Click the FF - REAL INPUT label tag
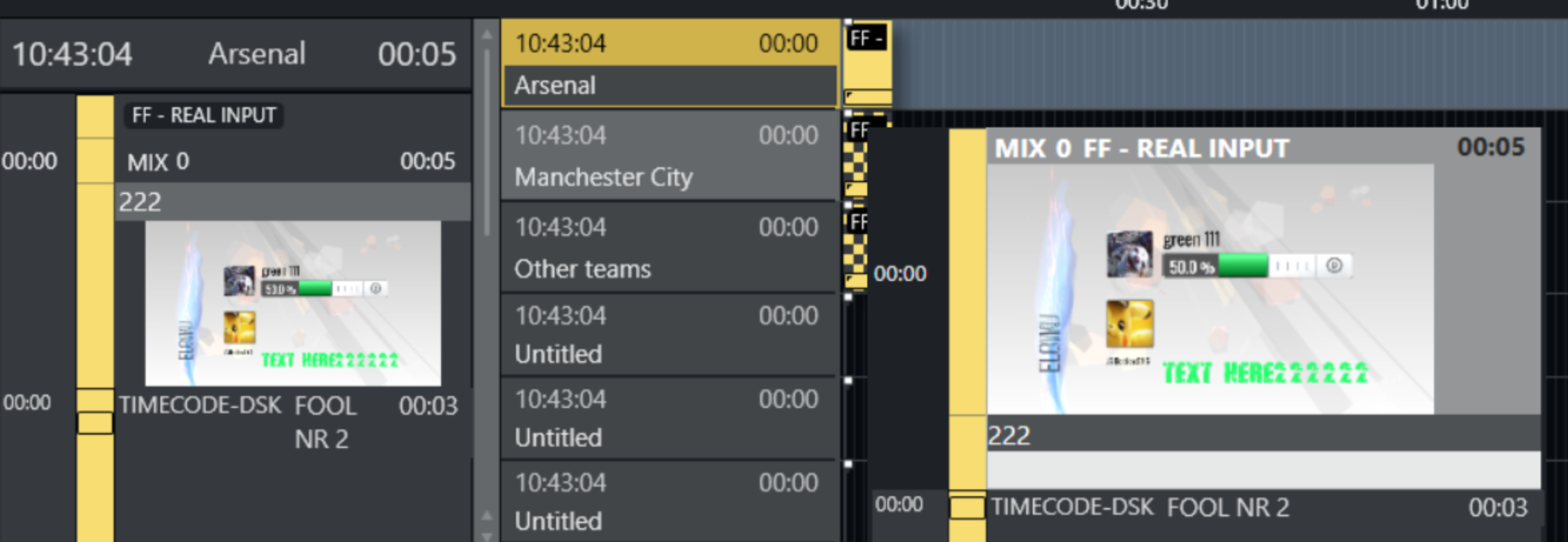1568x542 pixels. [204, 116]
